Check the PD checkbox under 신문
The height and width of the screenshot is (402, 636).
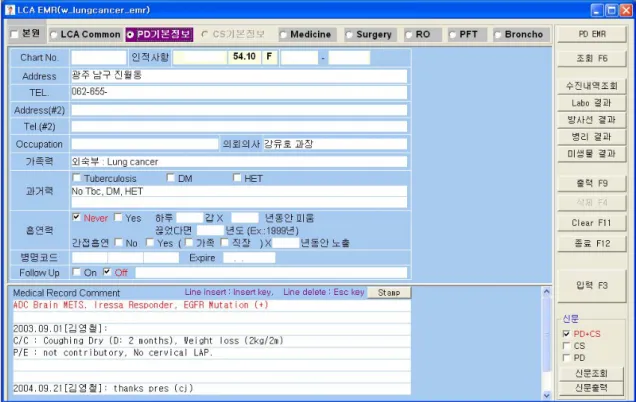point(566,357)
